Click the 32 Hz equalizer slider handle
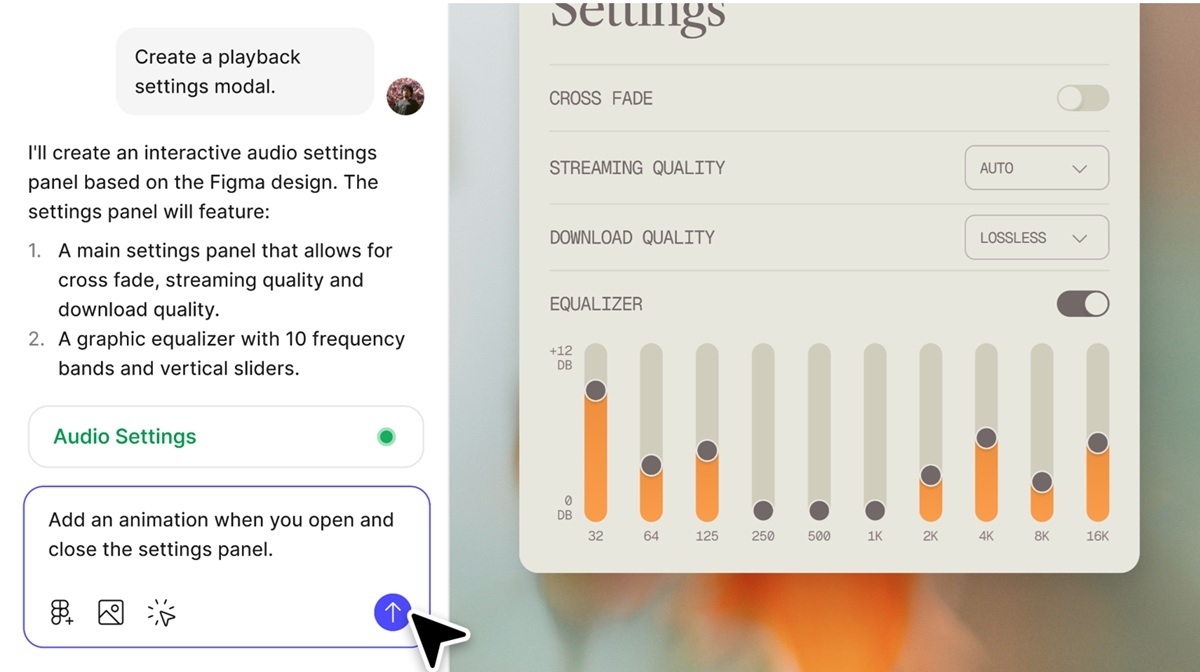Image resolution: width=1200 pixels, height=672 pixels. point(595,389)
